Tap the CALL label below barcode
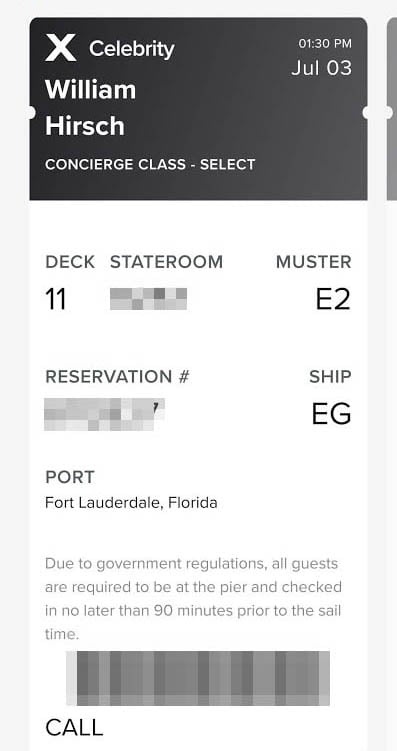The width and height of the screenshot is (397, 751). coord(74,728)
